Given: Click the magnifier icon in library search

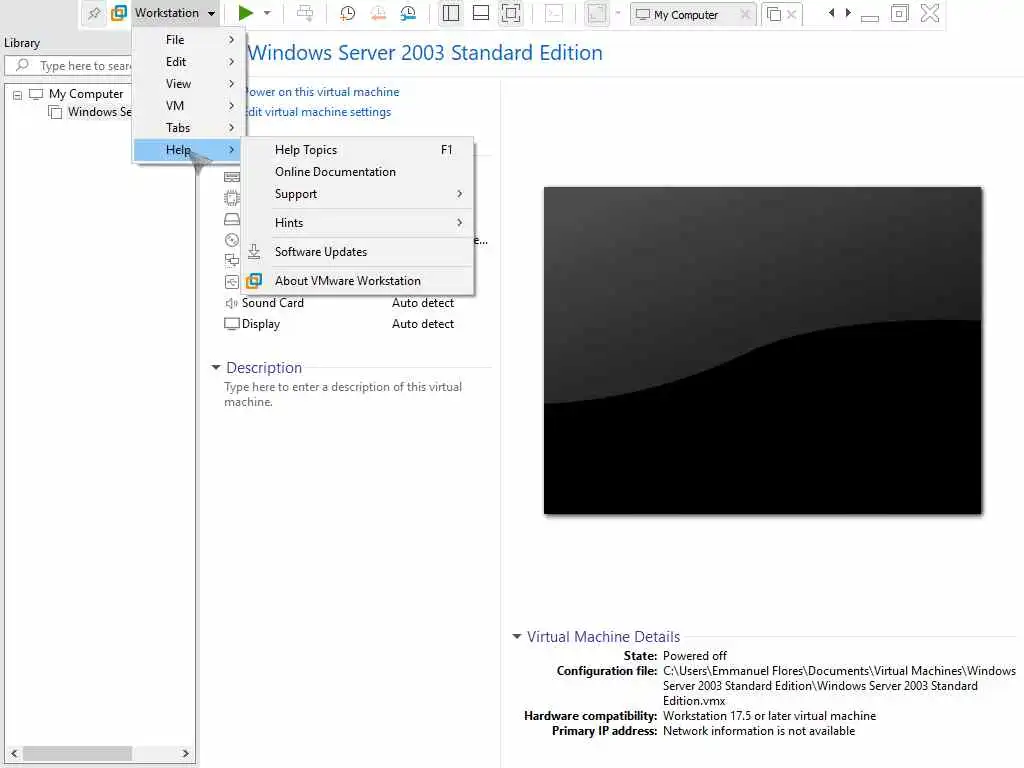Looking at the screenshot, I should (22, 65).
